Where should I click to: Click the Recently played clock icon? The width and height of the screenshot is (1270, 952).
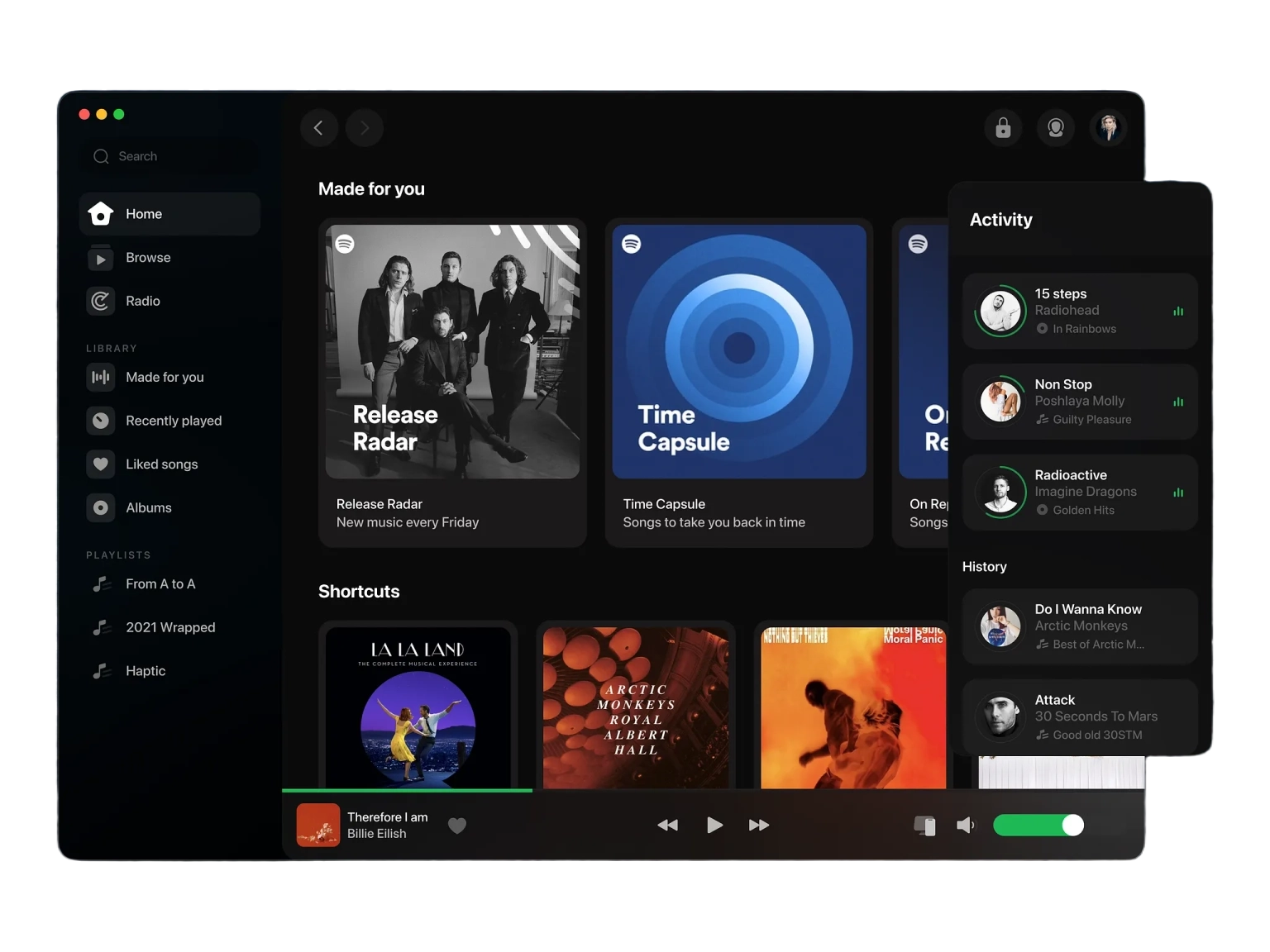(x=101, y=421)
